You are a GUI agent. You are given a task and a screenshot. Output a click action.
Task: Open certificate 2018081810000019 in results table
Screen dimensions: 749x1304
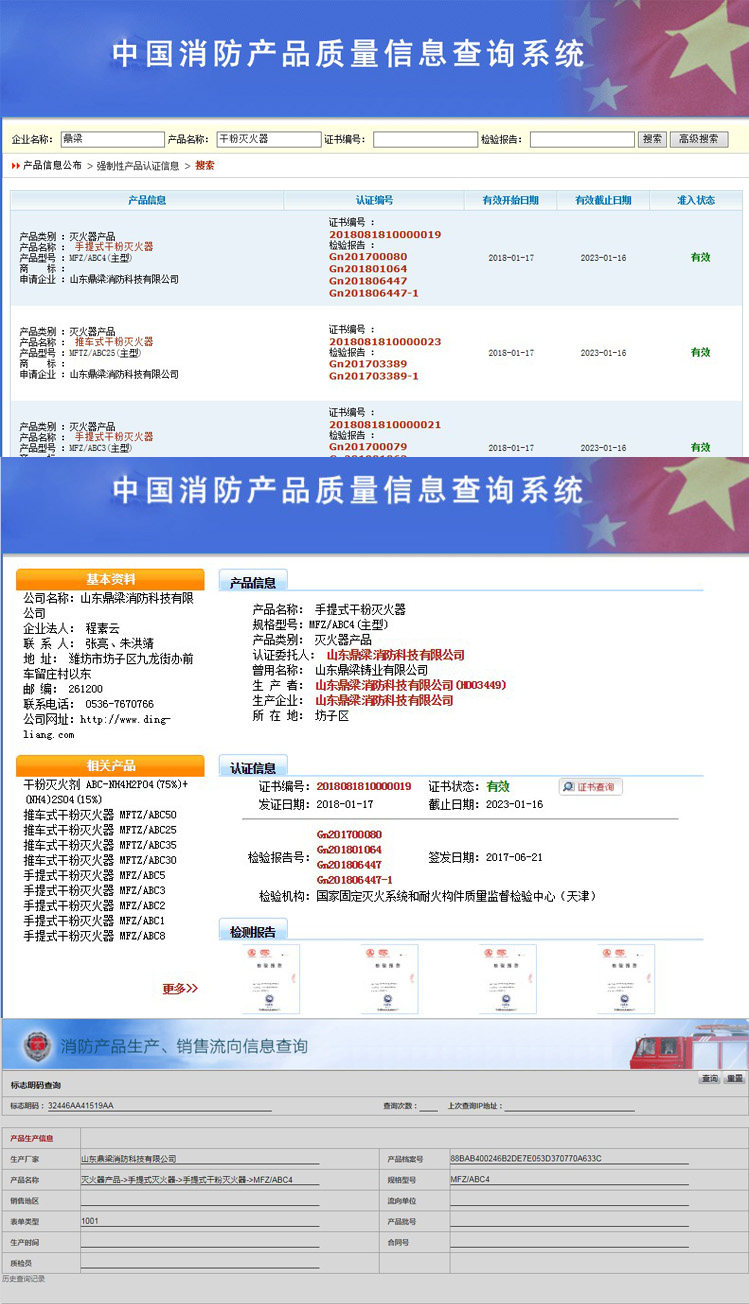(x=385, y=235)
